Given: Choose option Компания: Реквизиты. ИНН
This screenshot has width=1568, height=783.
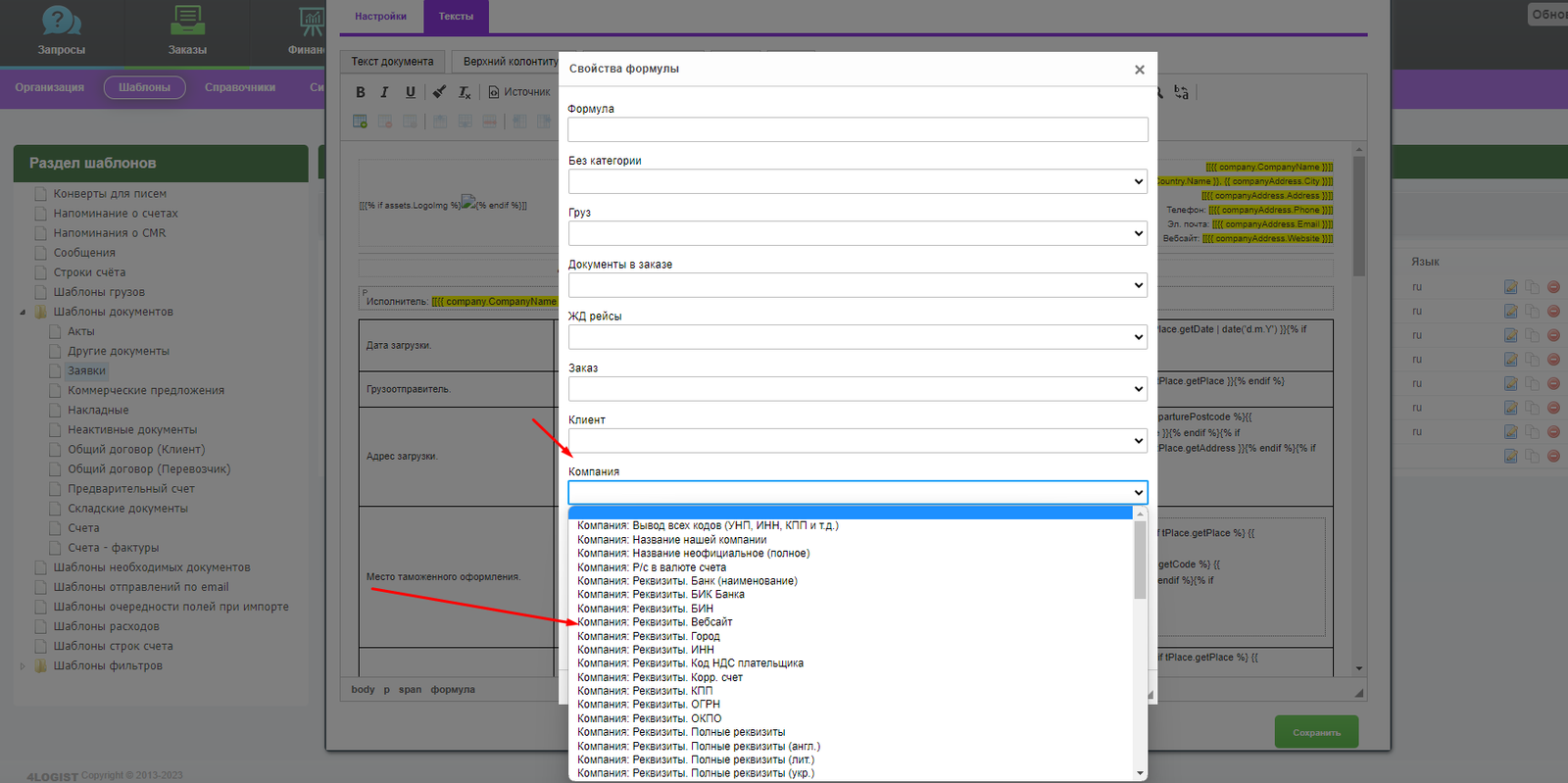Looking at the screenshot, I should 645,650.
